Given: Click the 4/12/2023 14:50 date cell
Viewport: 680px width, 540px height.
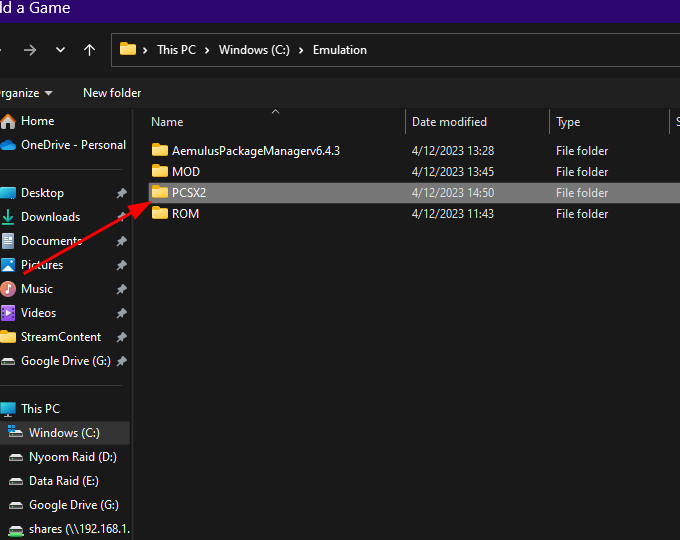Looking at the screenshot, I should pyautogui.click(x=453, y=193).
